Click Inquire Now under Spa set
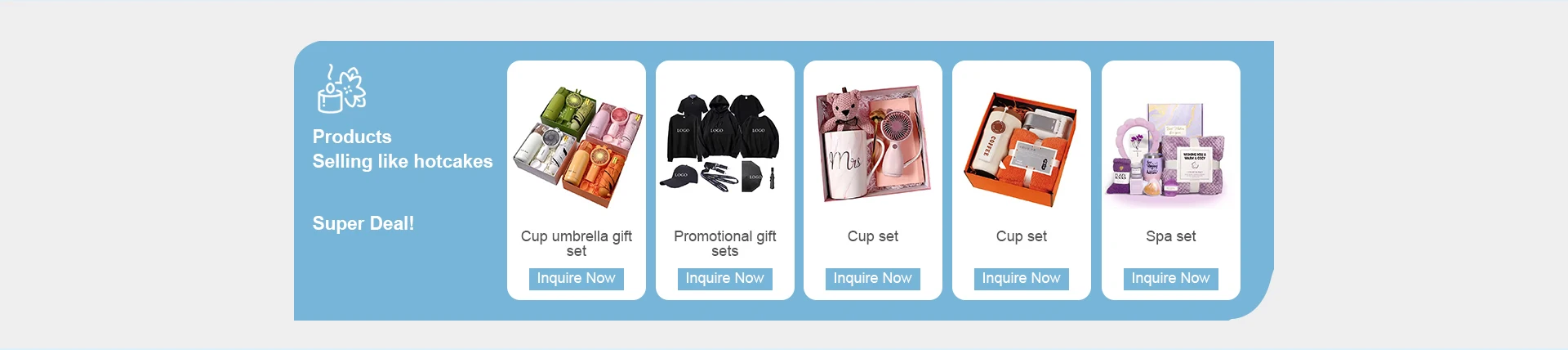Image resolution: width=1568 pixels, height=350 pixels. tap(1171, 279)
